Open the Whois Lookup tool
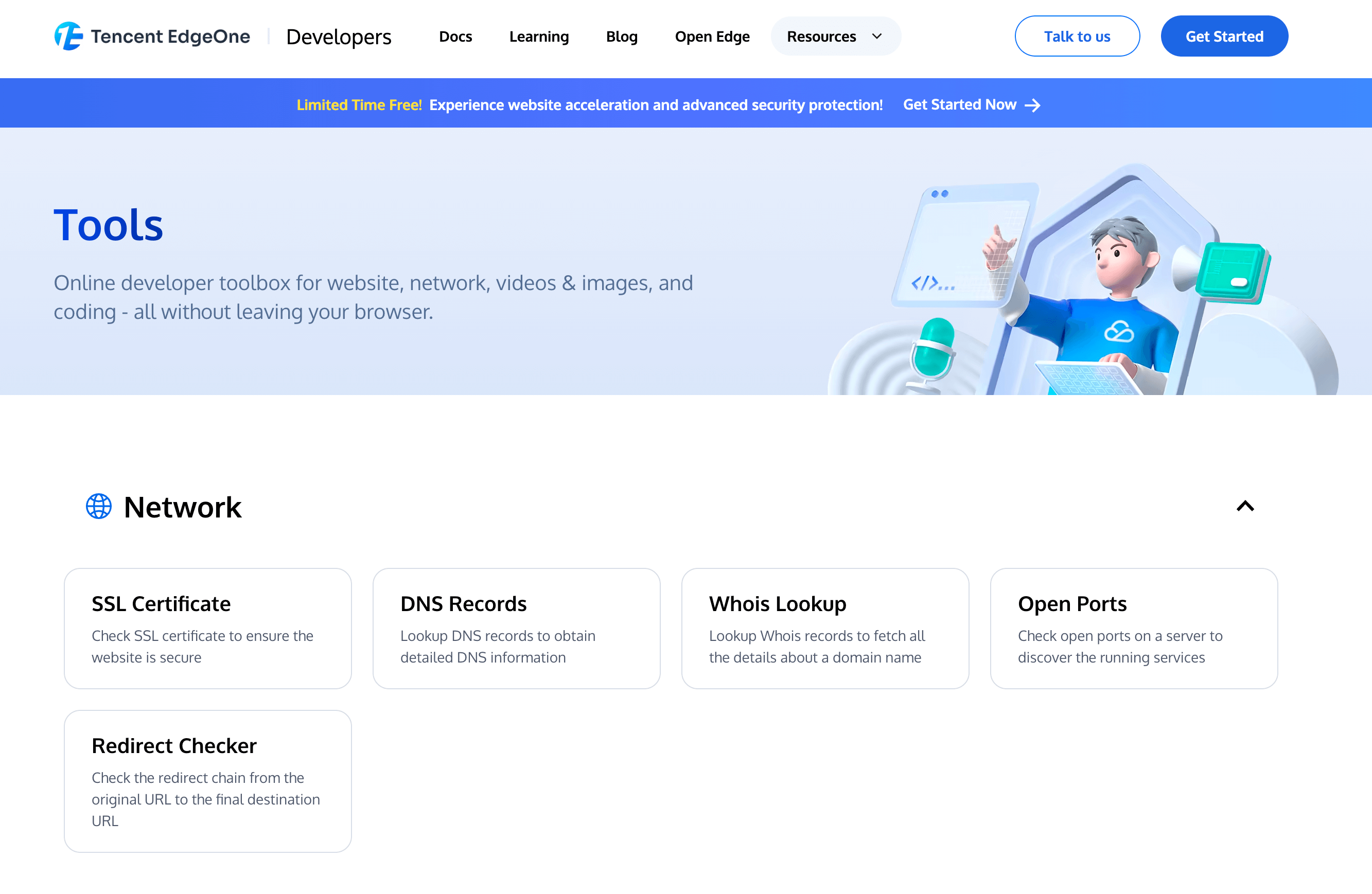Viewport: 1372px width, 894px height. [x=824, y=628]
